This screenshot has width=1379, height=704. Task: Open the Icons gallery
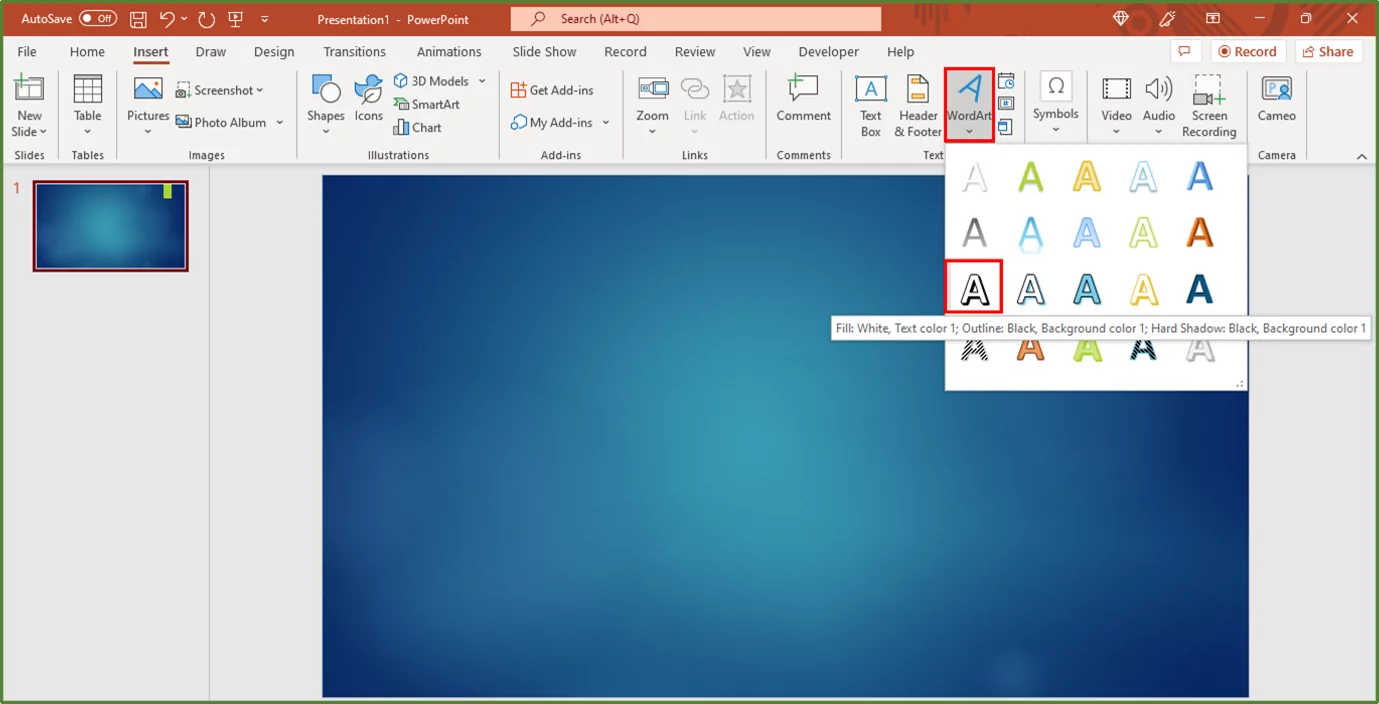368,100
